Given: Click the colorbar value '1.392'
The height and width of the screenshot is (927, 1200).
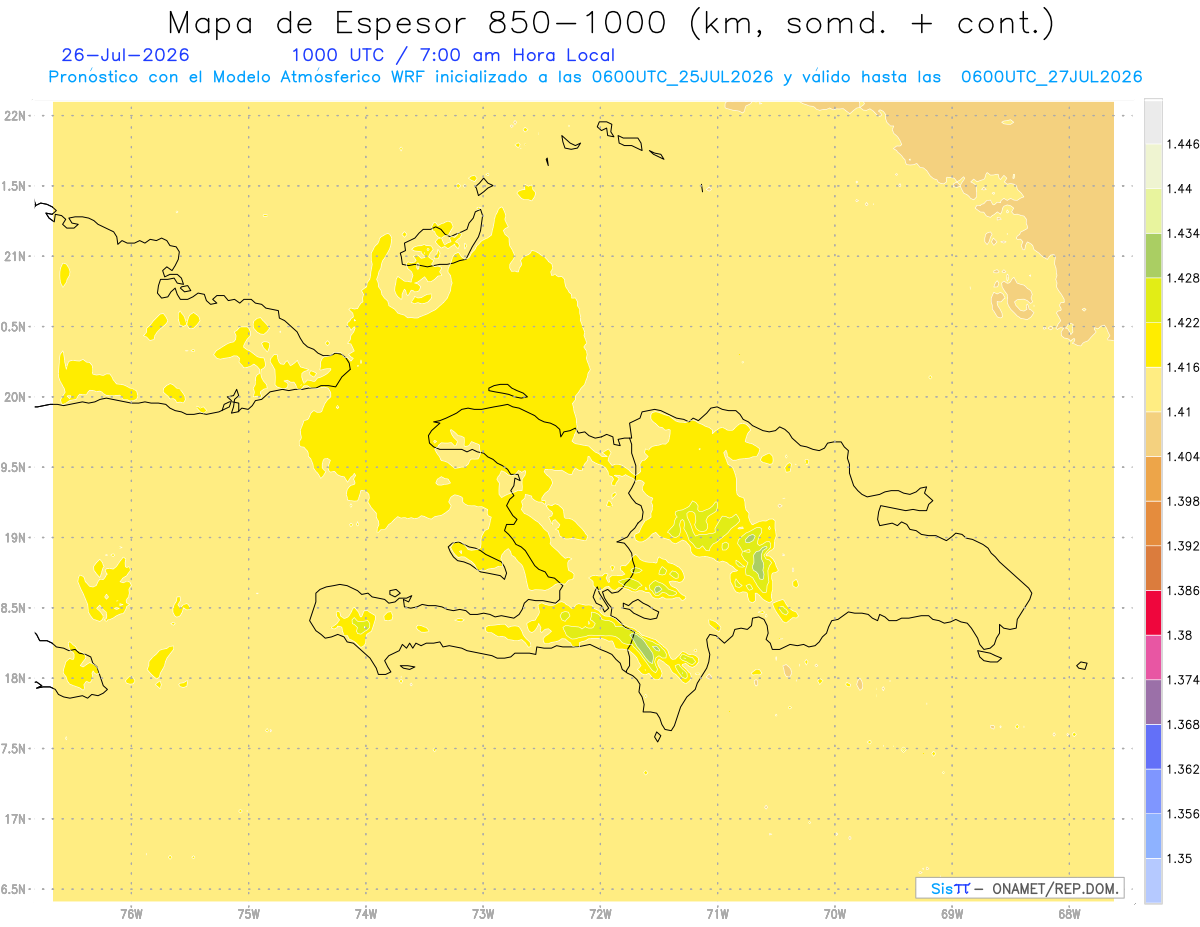Looking at the screenshot, I should tap(1183, 546).
